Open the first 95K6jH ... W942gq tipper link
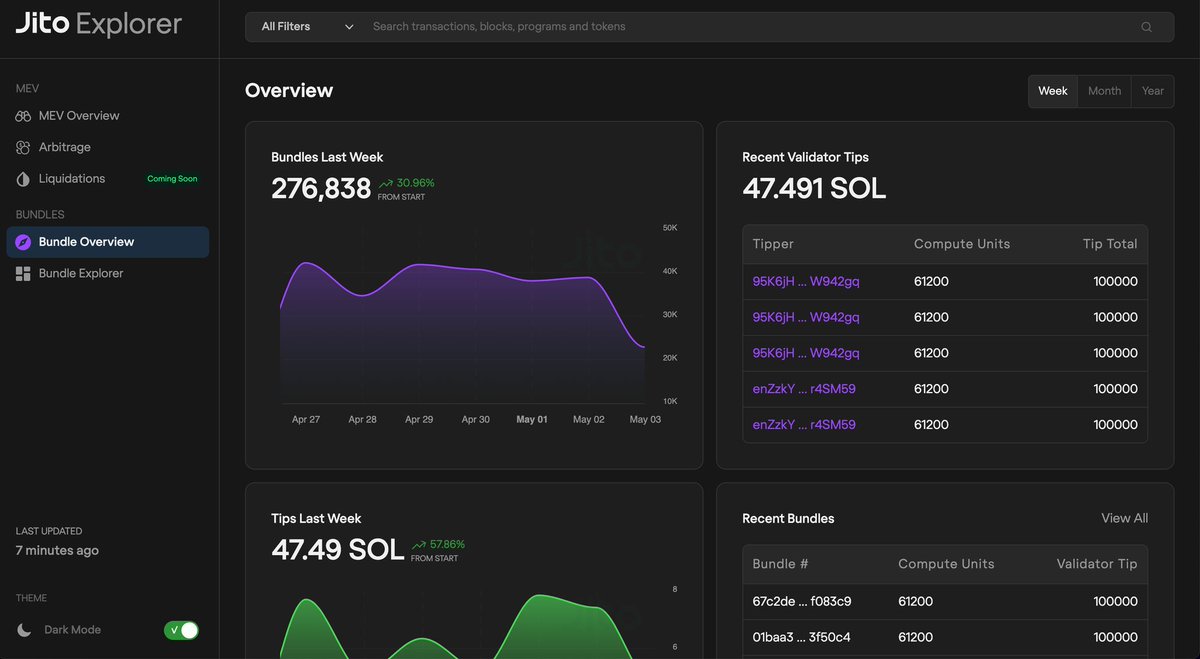Screen dimensions: 1200x659 coord(806,282)
